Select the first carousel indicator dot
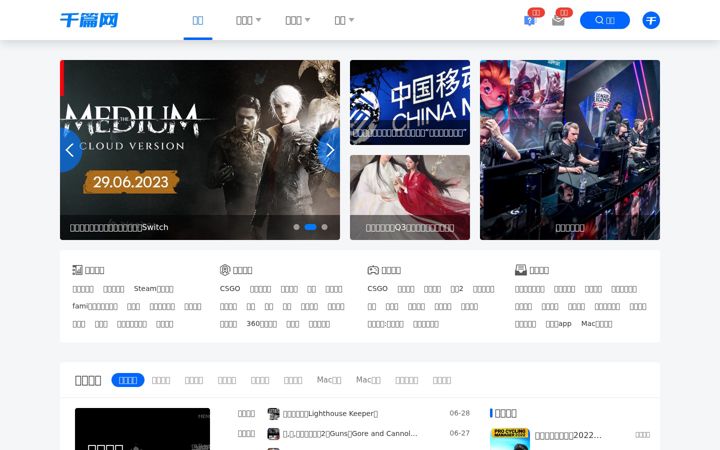Viewport: 720px width, 450px height. (x=296, y=227)
